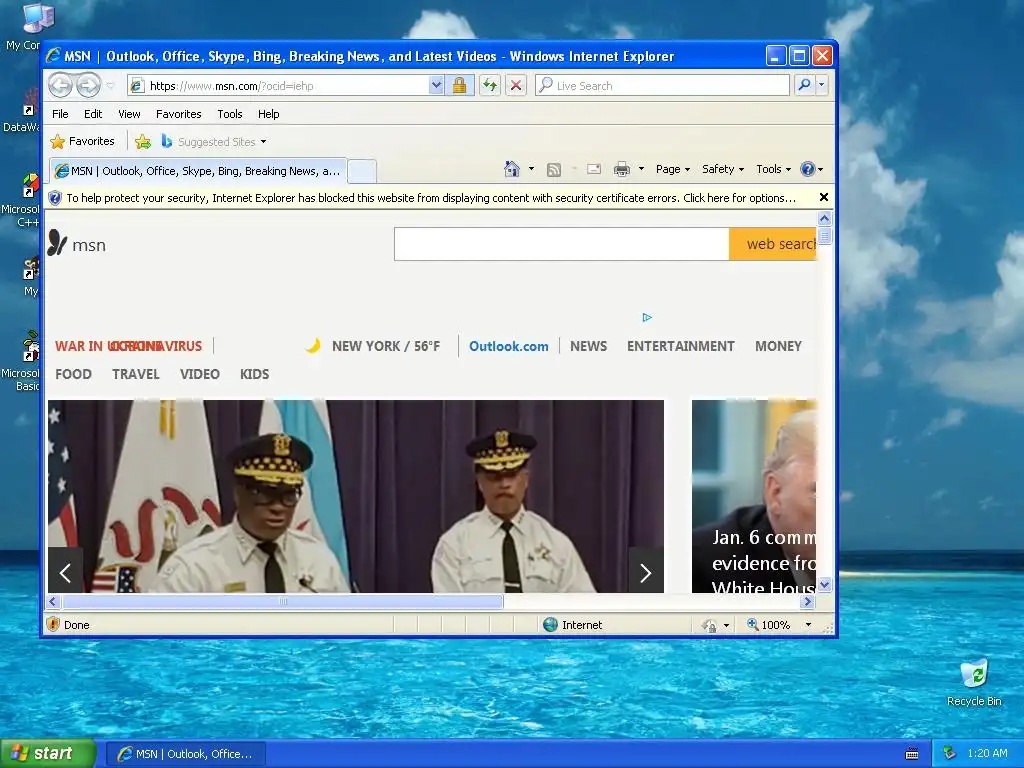This screenshot has width=1024, height=768.
Task: Stop loading with the red X button
Action: coord(516,86)
